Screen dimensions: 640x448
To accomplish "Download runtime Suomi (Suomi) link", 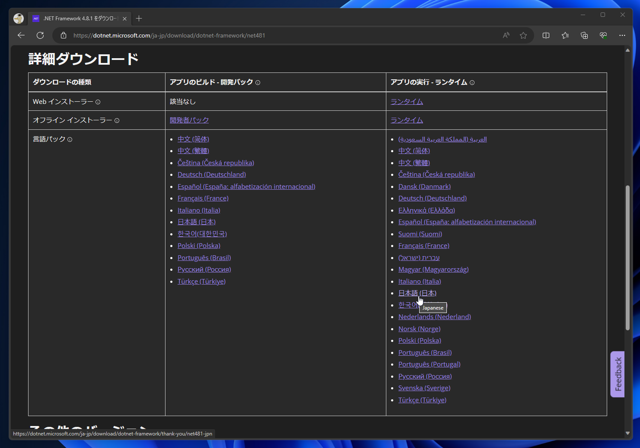I will pyautogui.click(x=420, y=234).
